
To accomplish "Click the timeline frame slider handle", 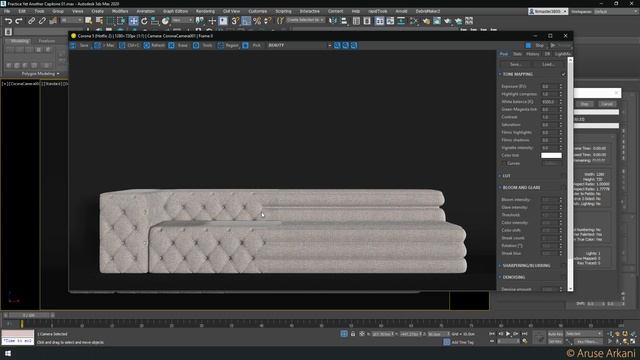I will [x=29, y=316].
